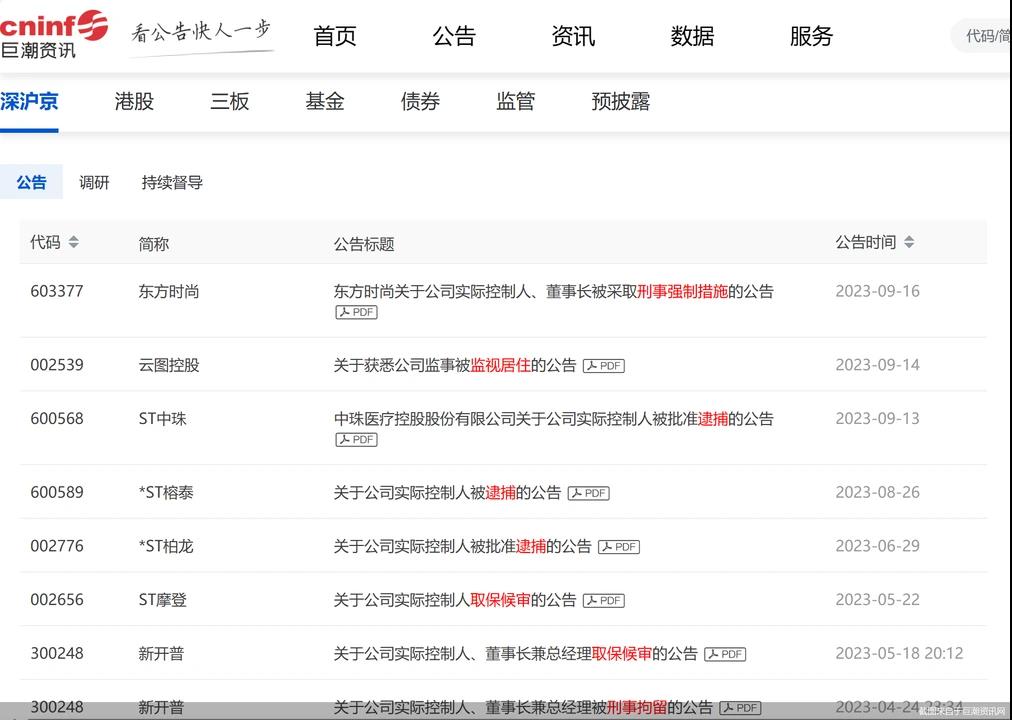Open *ST榕泰 实际控制人被逮捕 announcement link

point(447,493)
